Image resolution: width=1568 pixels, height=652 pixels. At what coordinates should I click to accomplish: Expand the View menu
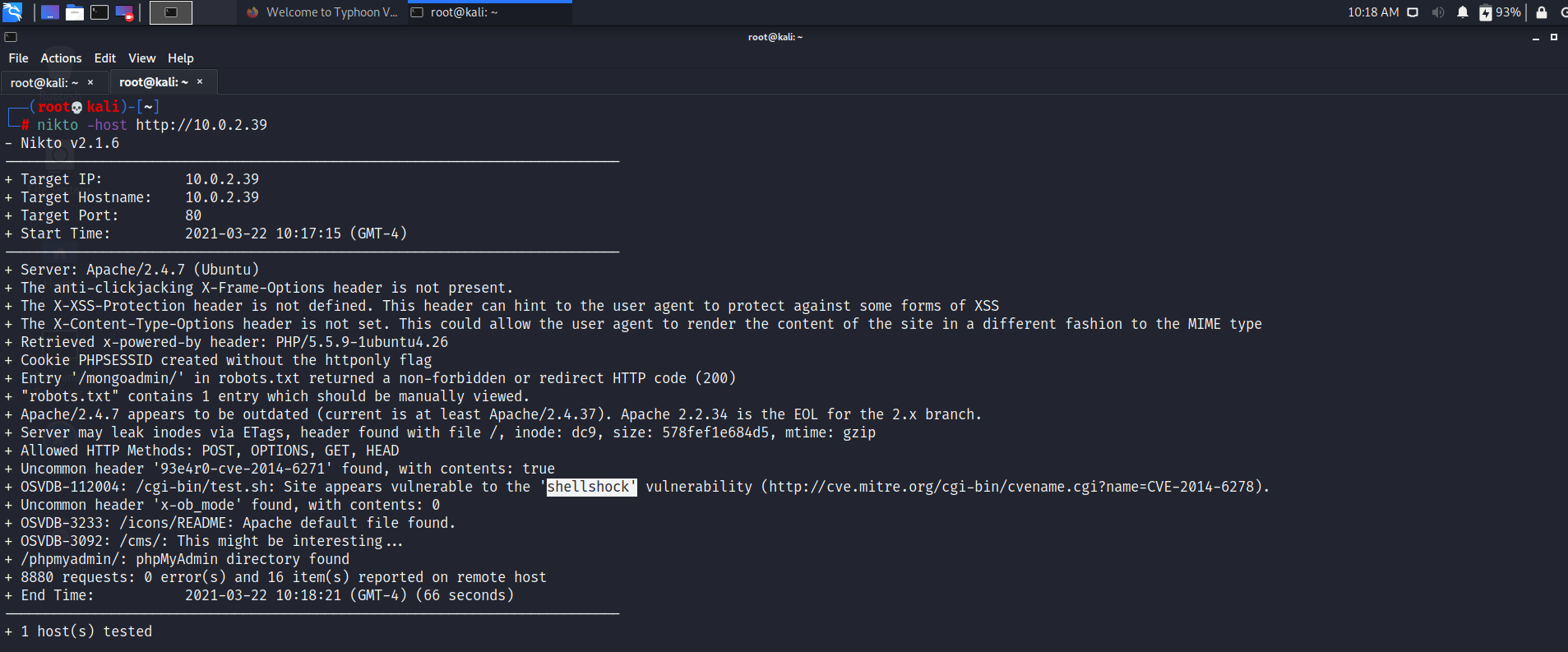click(x=141, y=58)
